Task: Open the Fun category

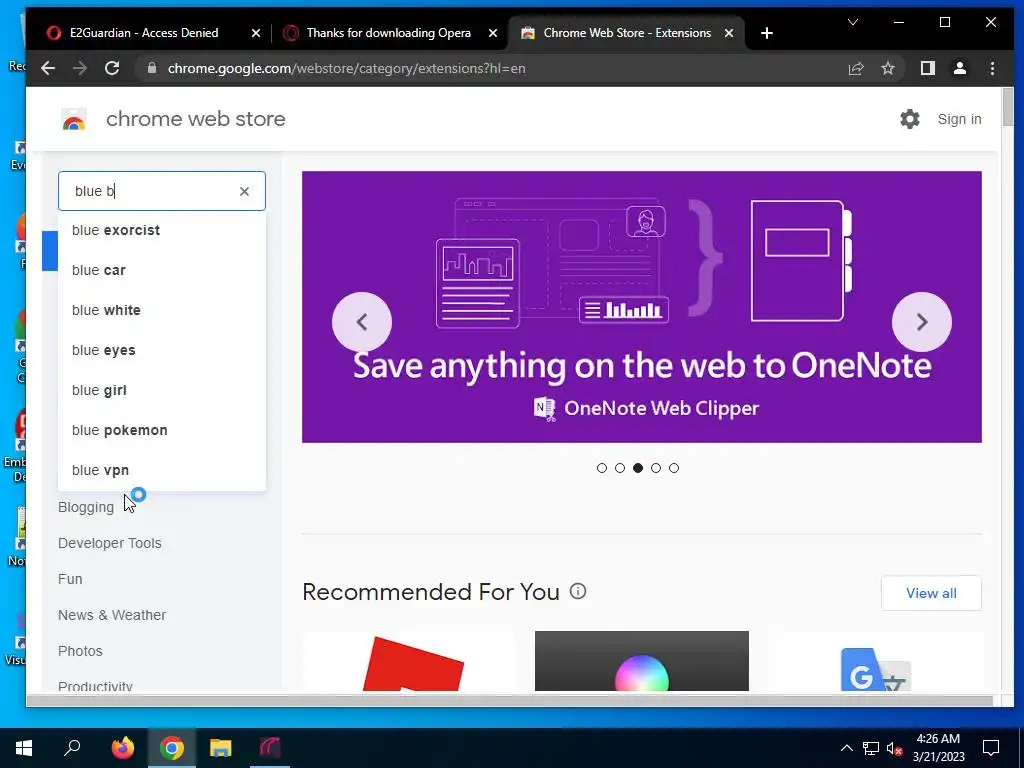Action: 70,579
